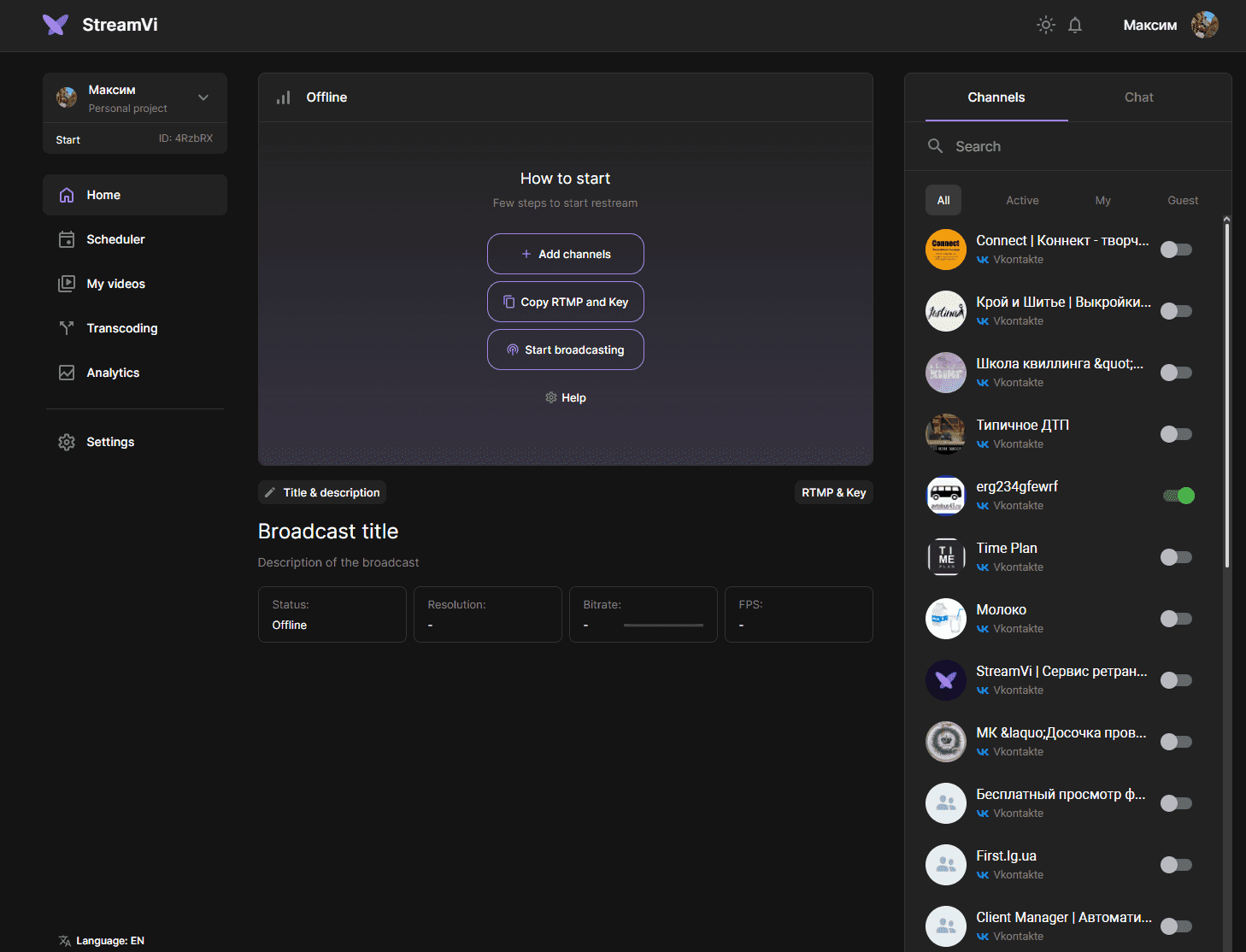The width and height of the screenshot is (1246, 952).
Task: Click the Broadcast title heading
Action: click(x=328, y=532)
